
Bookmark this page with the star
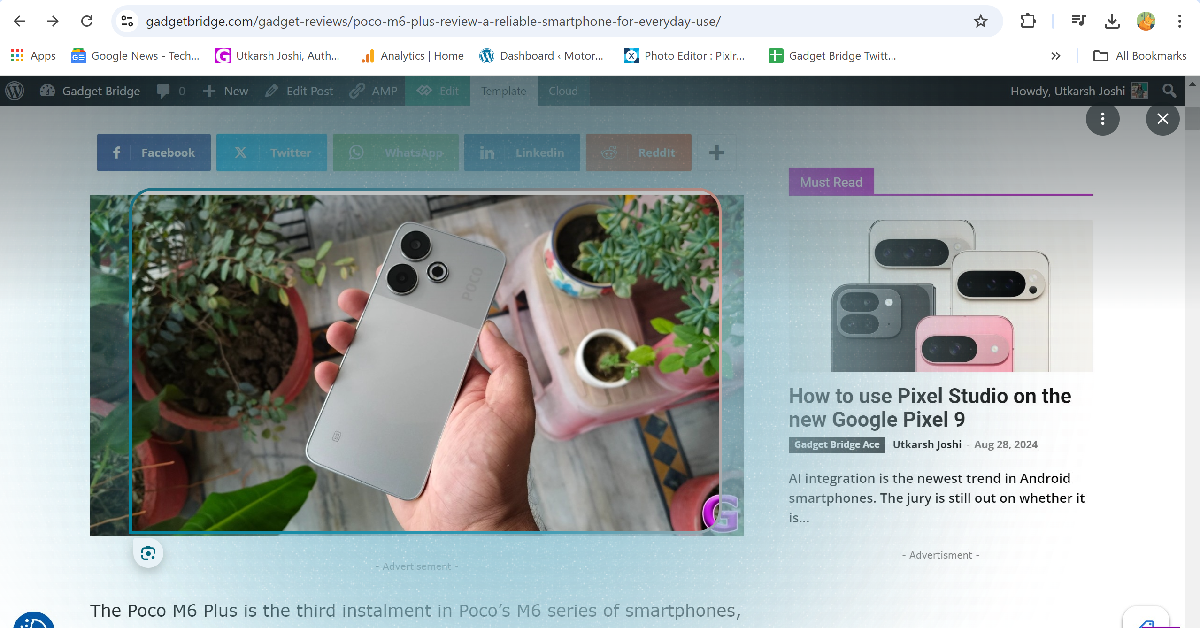(x=981, y=21)
